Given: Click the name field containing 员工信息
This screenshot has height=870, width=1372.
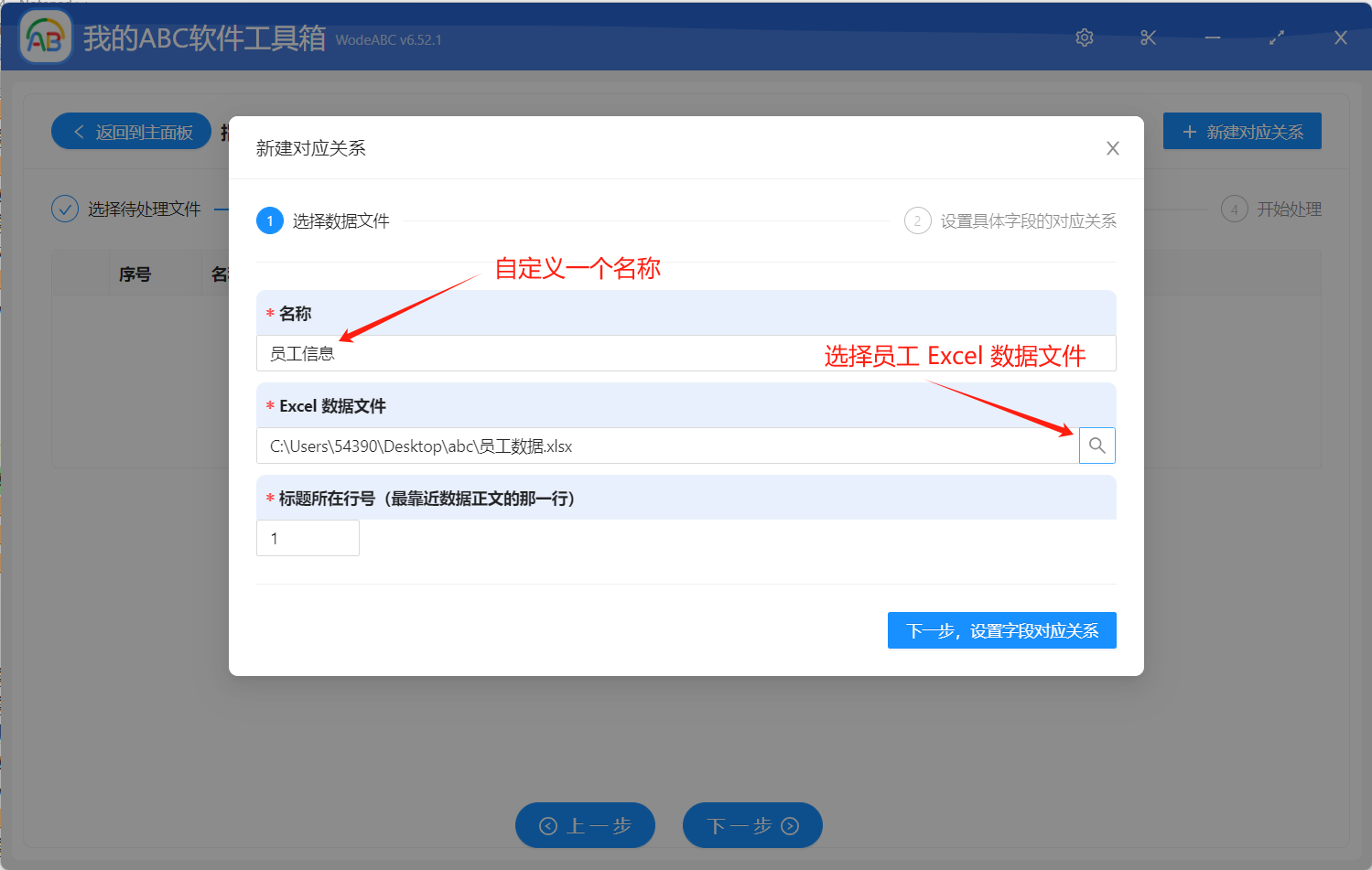Looking at the screenshot, I should pyautogui.click(x=685, y=353).
